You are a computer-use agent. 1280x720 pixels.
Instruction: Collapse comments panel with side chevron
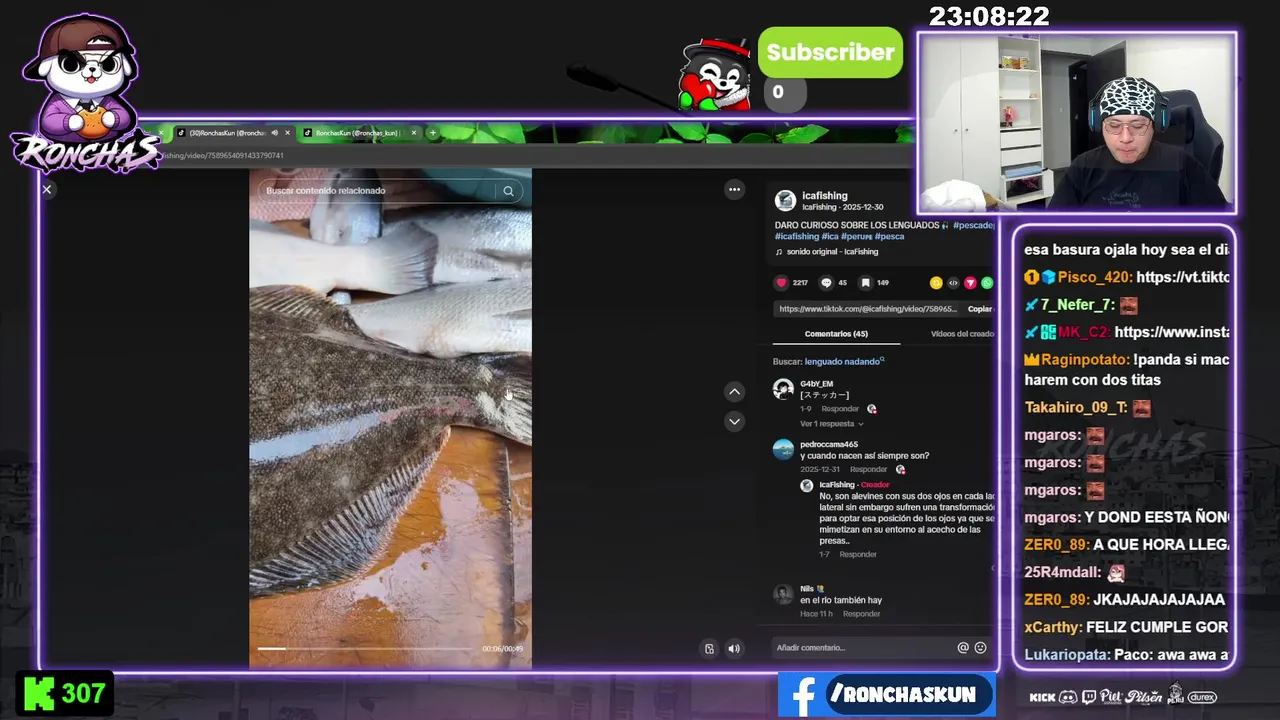click(992, 568)
